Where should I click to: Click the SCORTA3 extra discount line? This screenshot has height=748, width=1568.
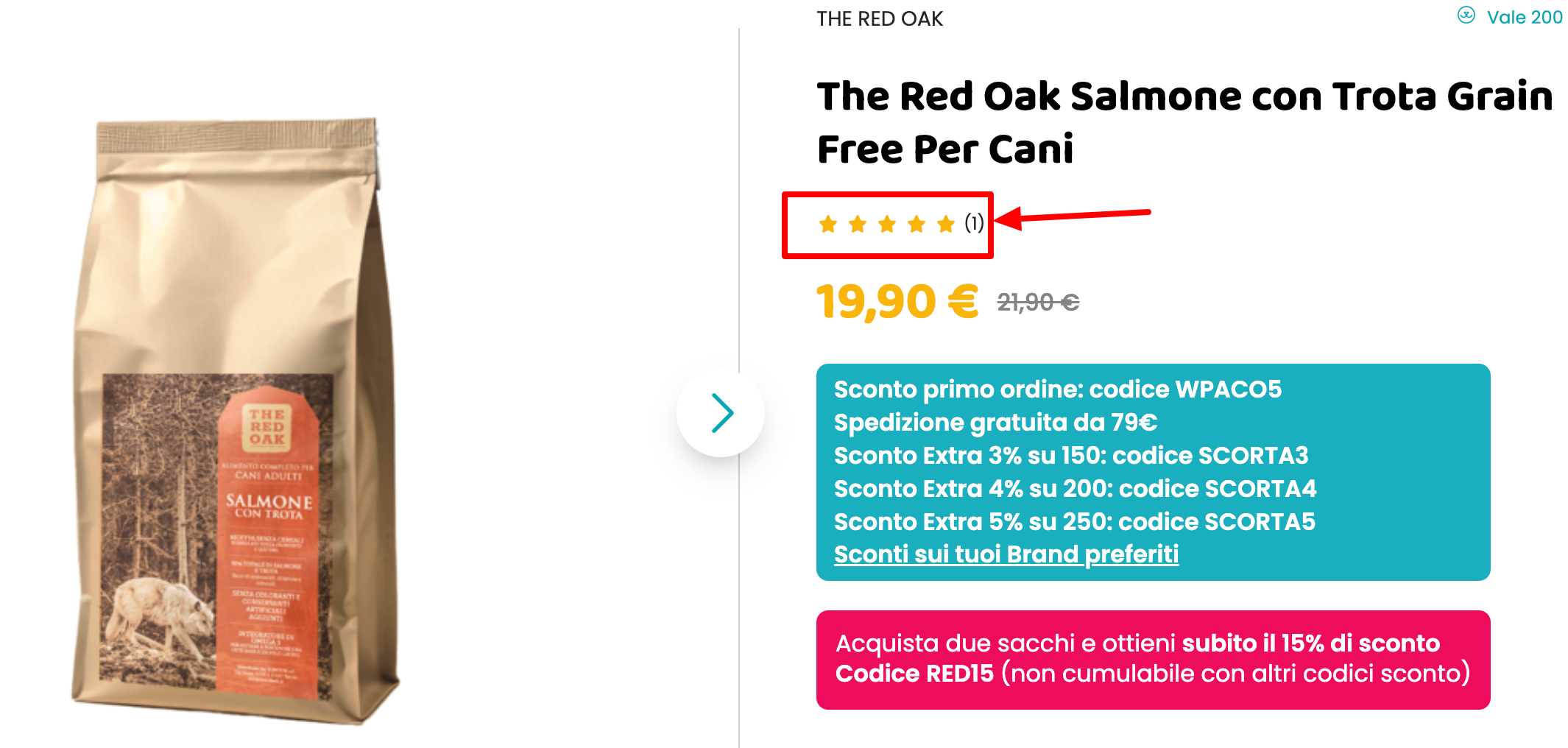[1071, 455]
